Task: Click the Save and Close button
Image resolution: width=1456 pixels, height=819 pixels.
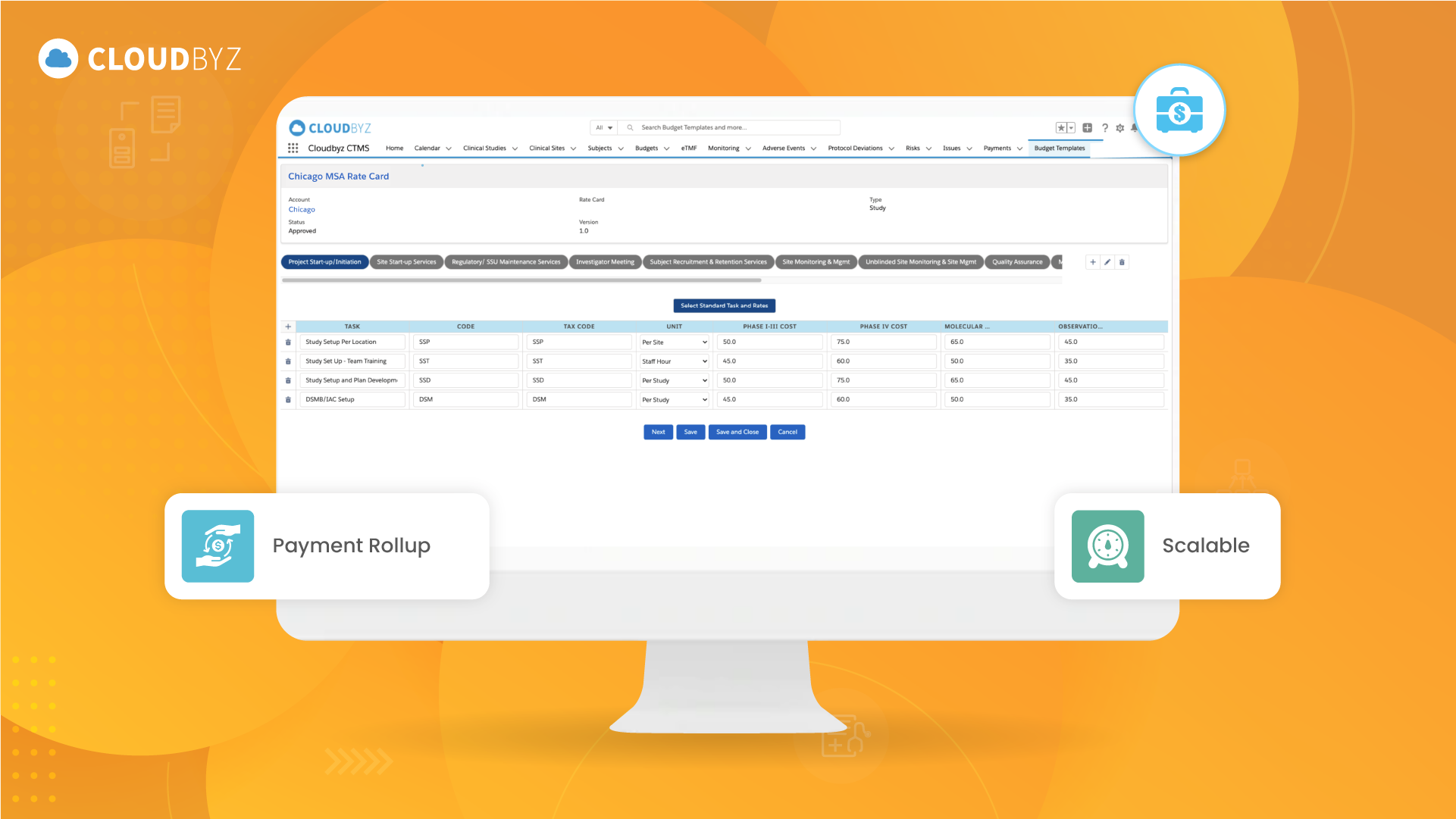Action: (737, 432)
